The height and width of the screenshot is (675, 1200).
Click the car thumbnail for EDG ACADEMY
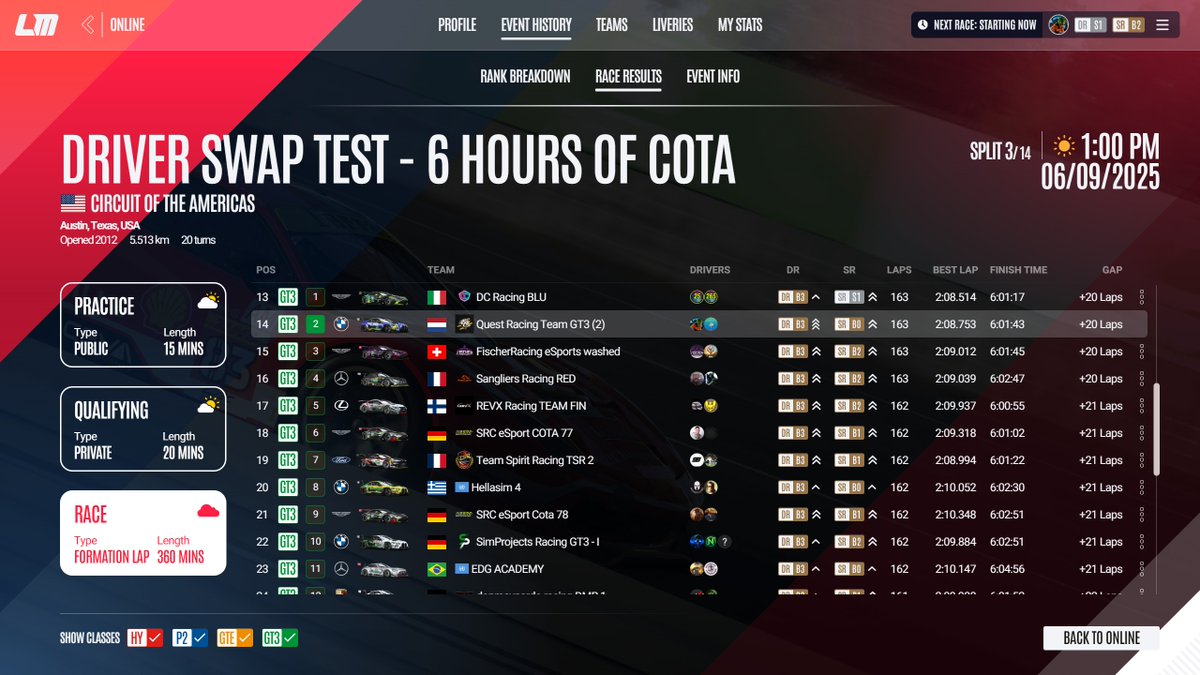tap(383, 568)
